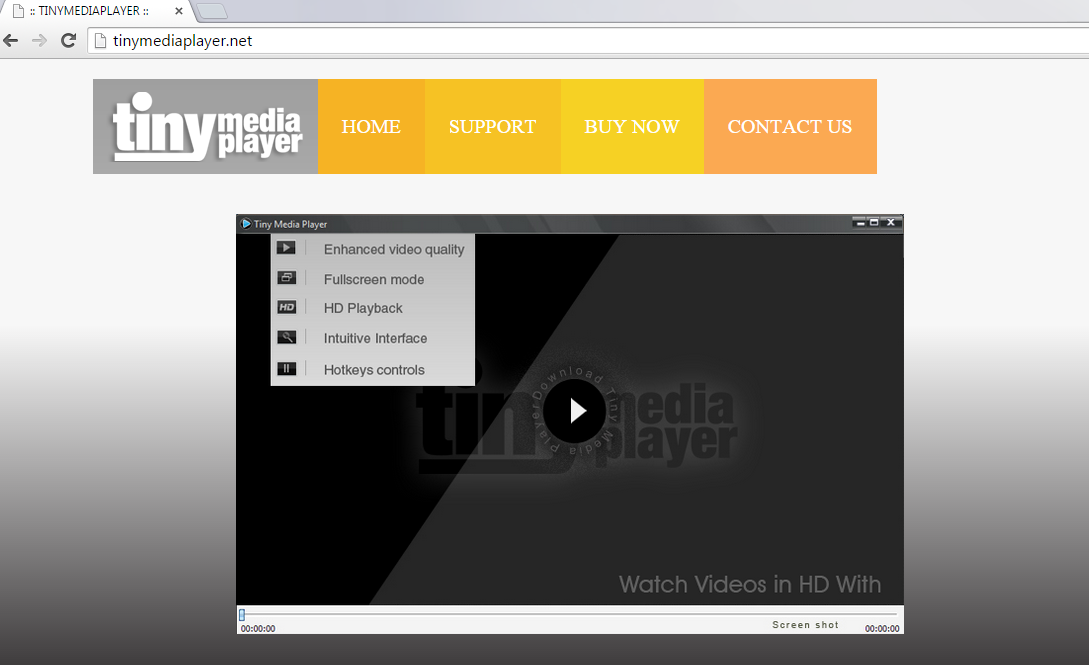
Task: Click the total time 00:00:00 on right
Action: [x=882, y=629]
